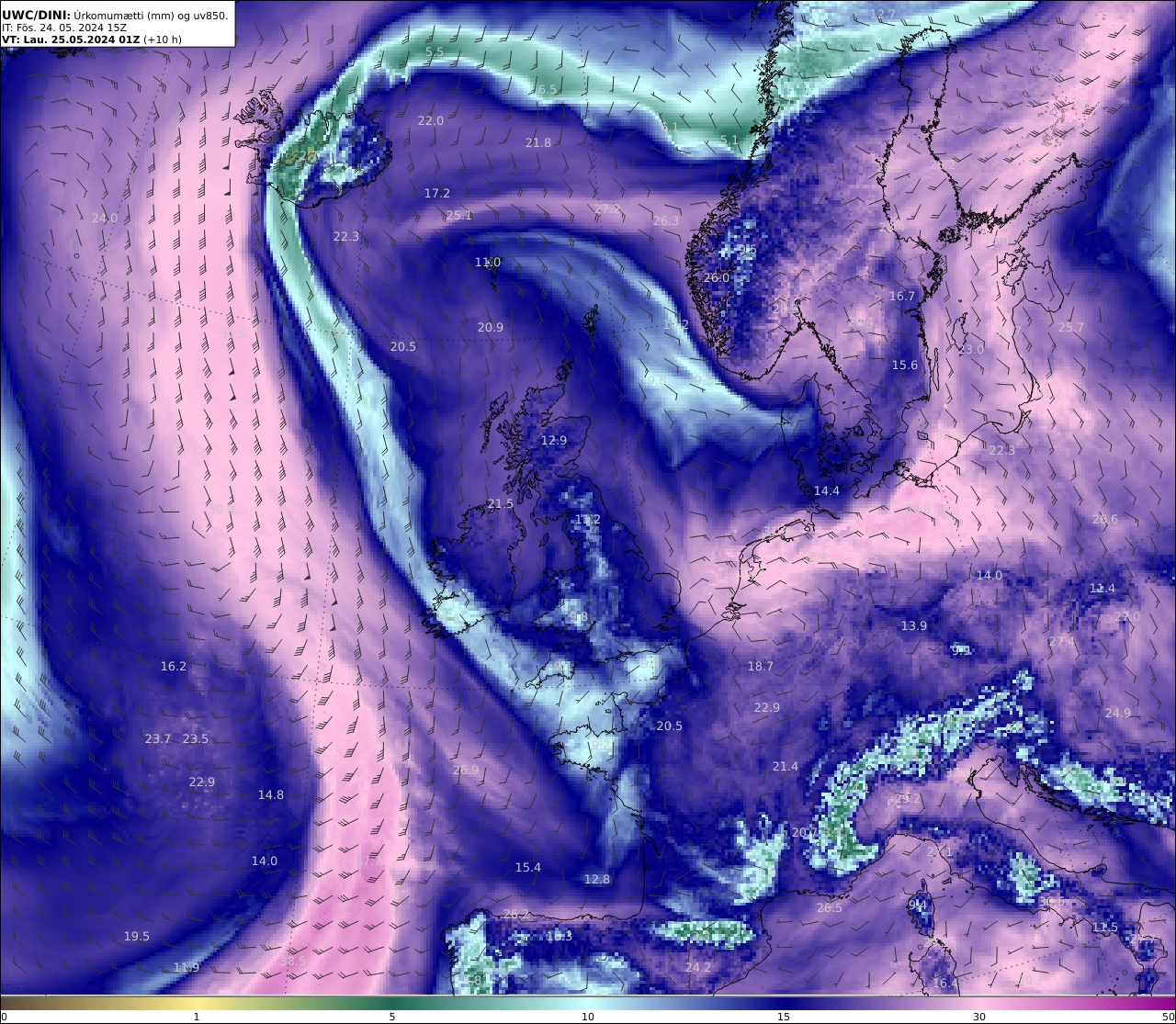Click the UWC/DINI title label
Image resolution: width=1176 pixels, height=1024 pixels.
(x=35, y=15)
